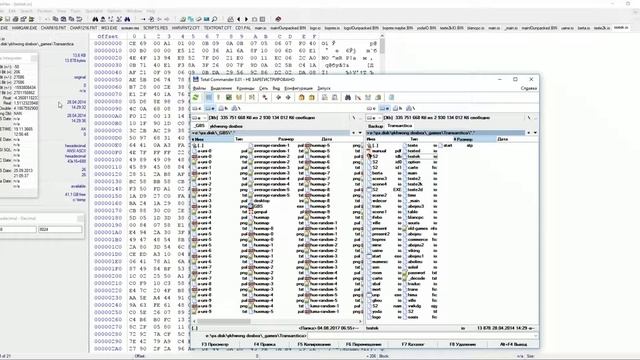Click the red icon at hex editor toolbar end
The height and width of the screenshot is (360, 640).
pyautogui.click(x=278, y=19)
